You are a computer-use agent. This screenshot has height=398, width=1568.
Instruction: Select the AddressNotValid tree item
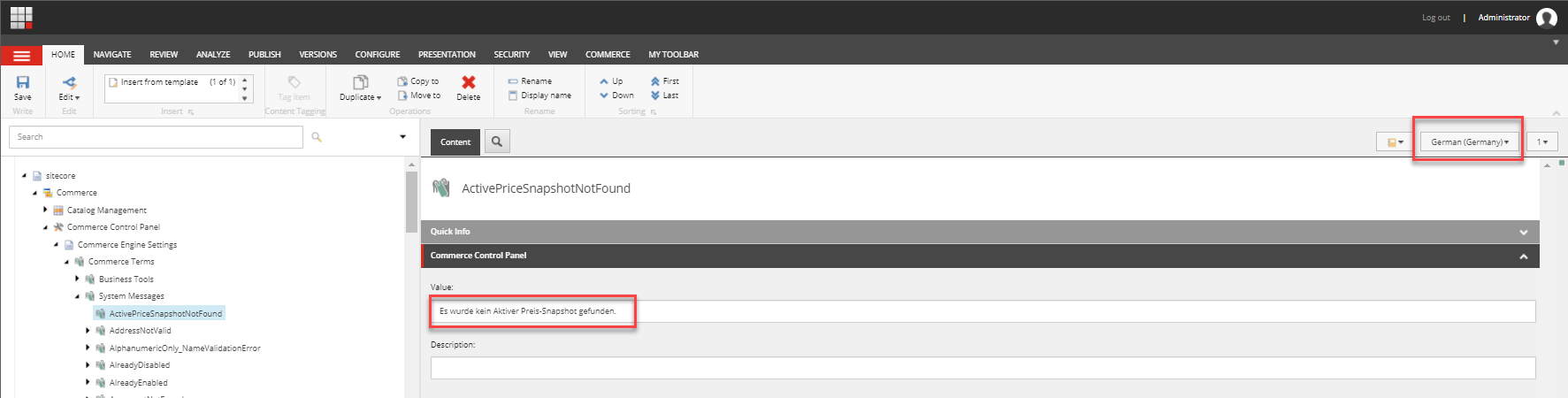(140, 331)
